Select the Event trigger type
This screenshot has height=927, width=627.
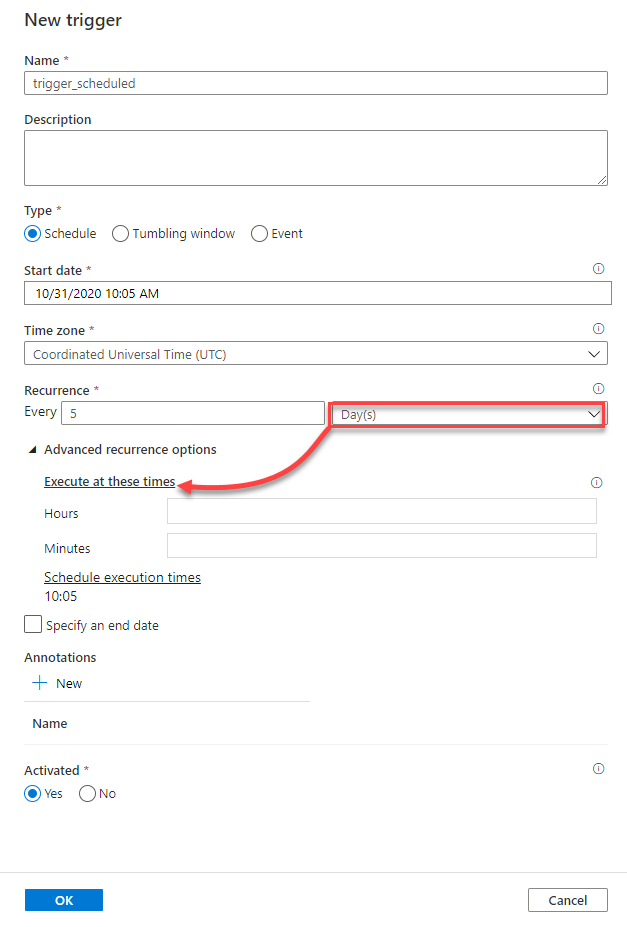(260, 233)
